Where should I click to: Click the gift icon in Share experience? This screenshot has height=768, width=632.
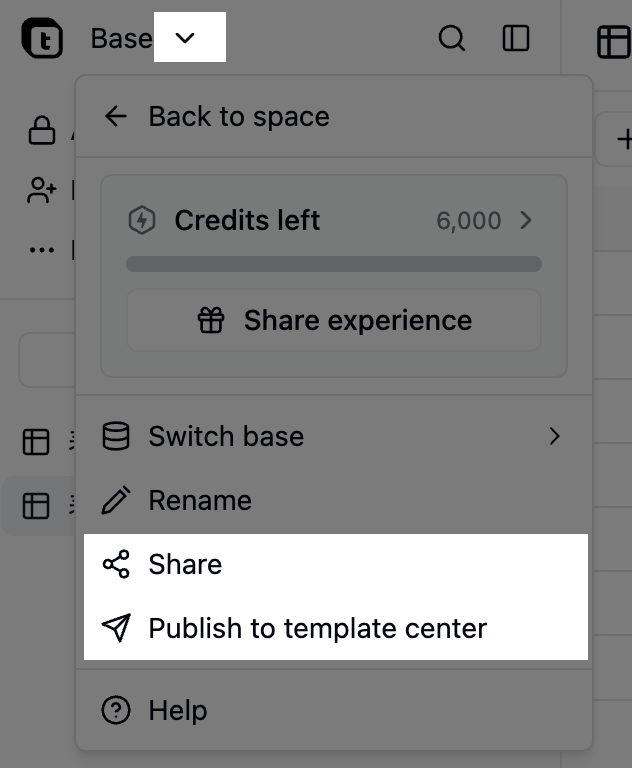coord(211,321)
